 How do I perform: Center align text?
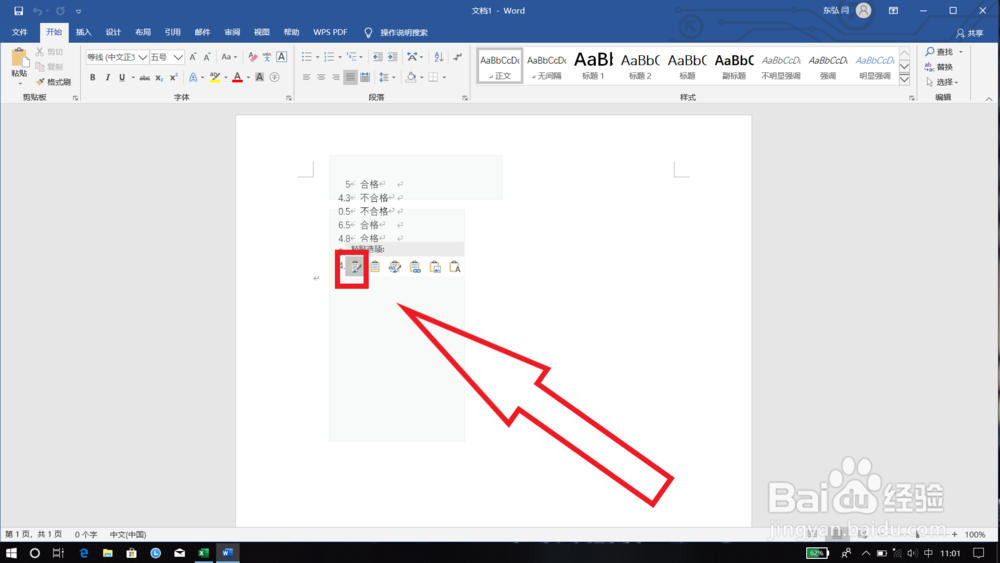tap(321, 78)
